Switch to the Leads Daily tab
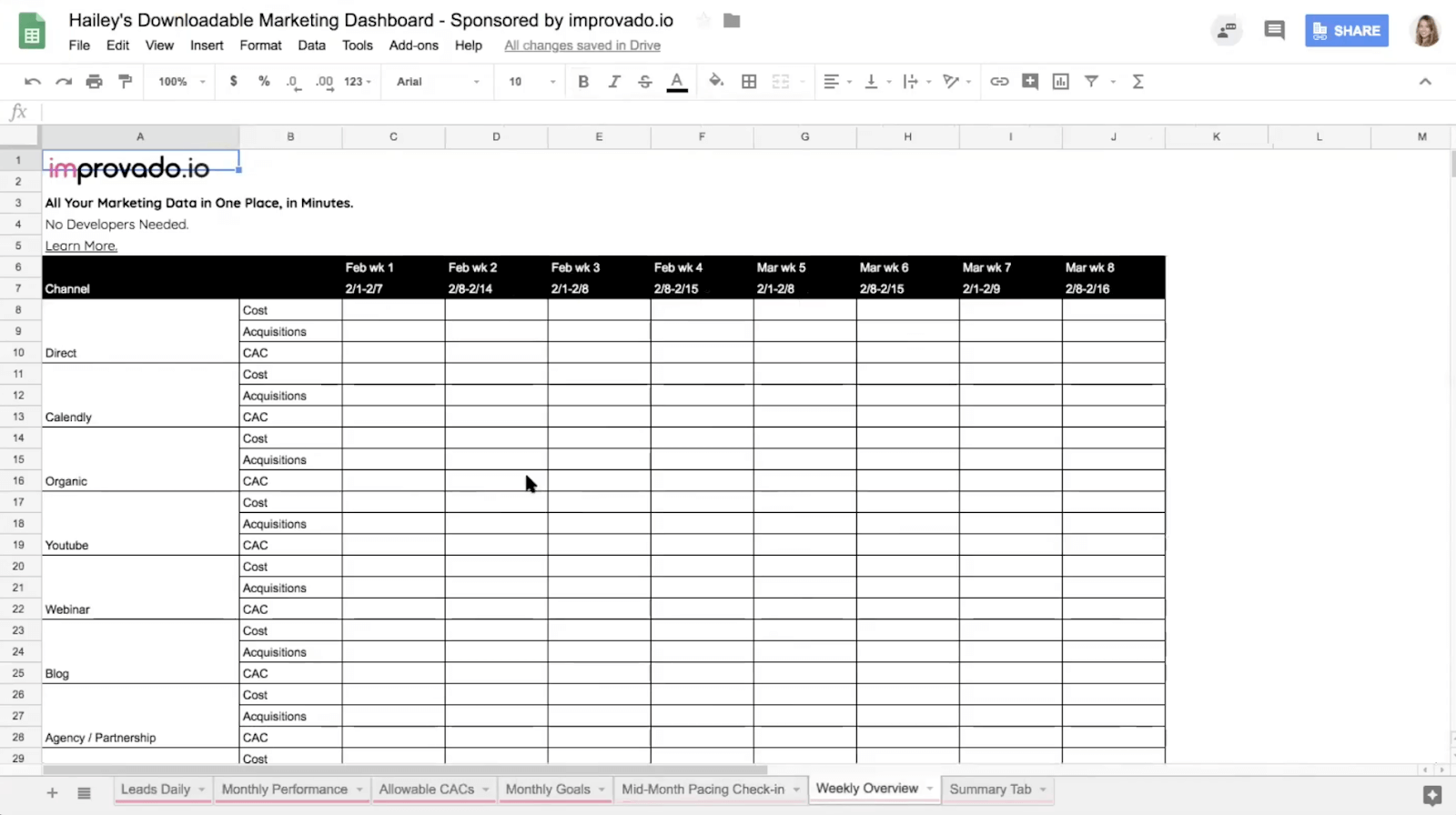The width and height of the screenshot is (1456, 815). coord(156,790)
